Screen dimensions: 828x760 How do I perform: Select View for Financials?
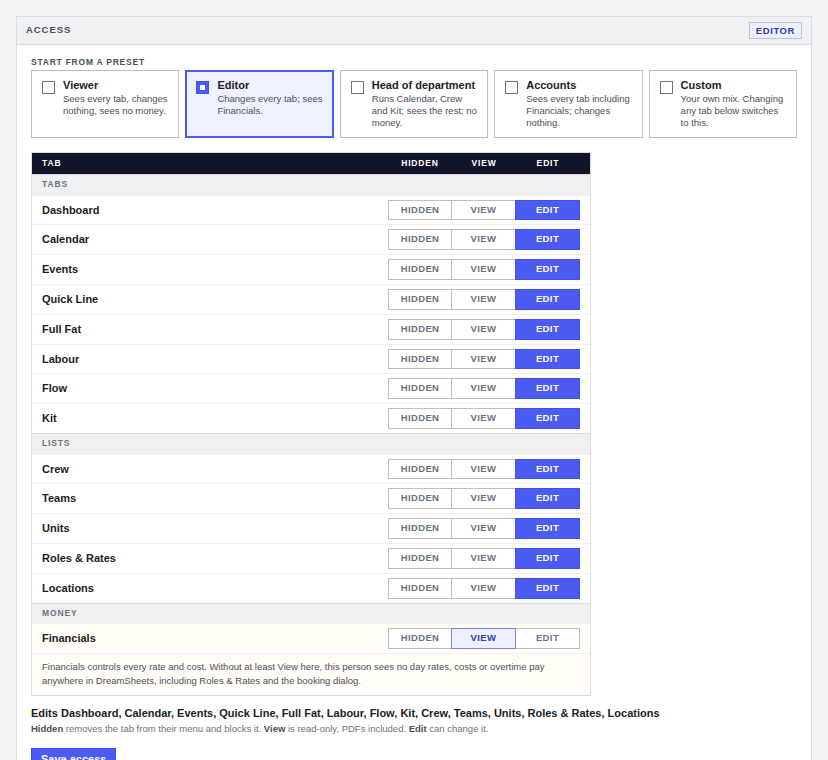pos(483,639)
